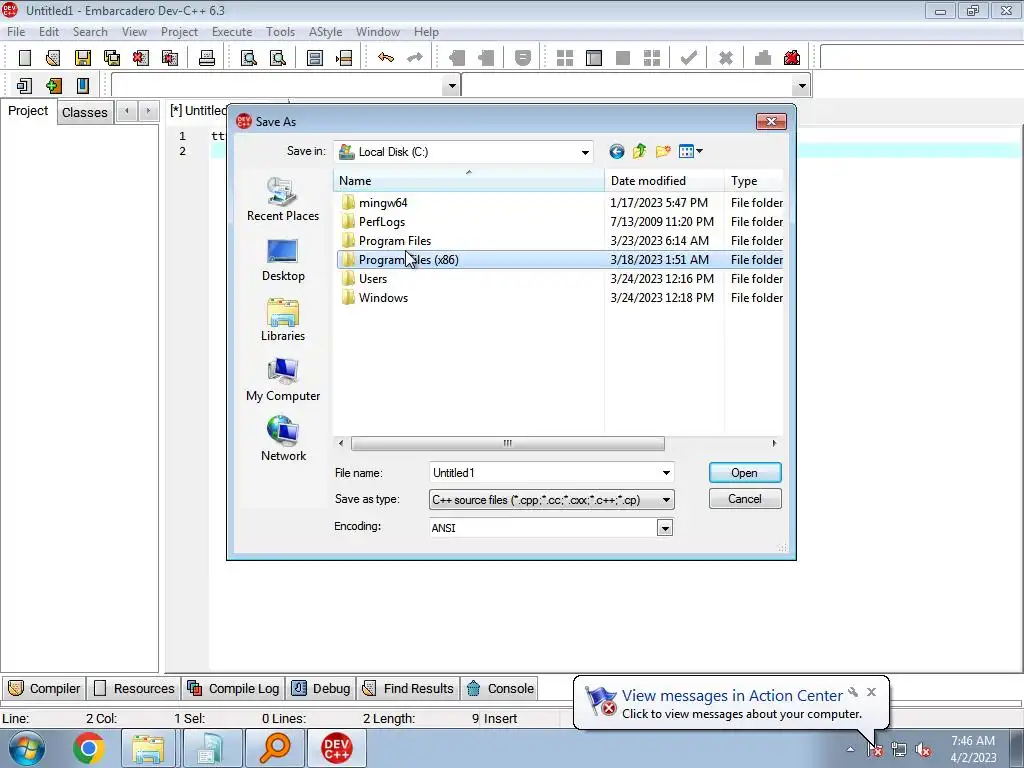Image resolution: width=1024 pixels, height=768 pixels.
Task: Click the File name input field
Action: point(545,473)
